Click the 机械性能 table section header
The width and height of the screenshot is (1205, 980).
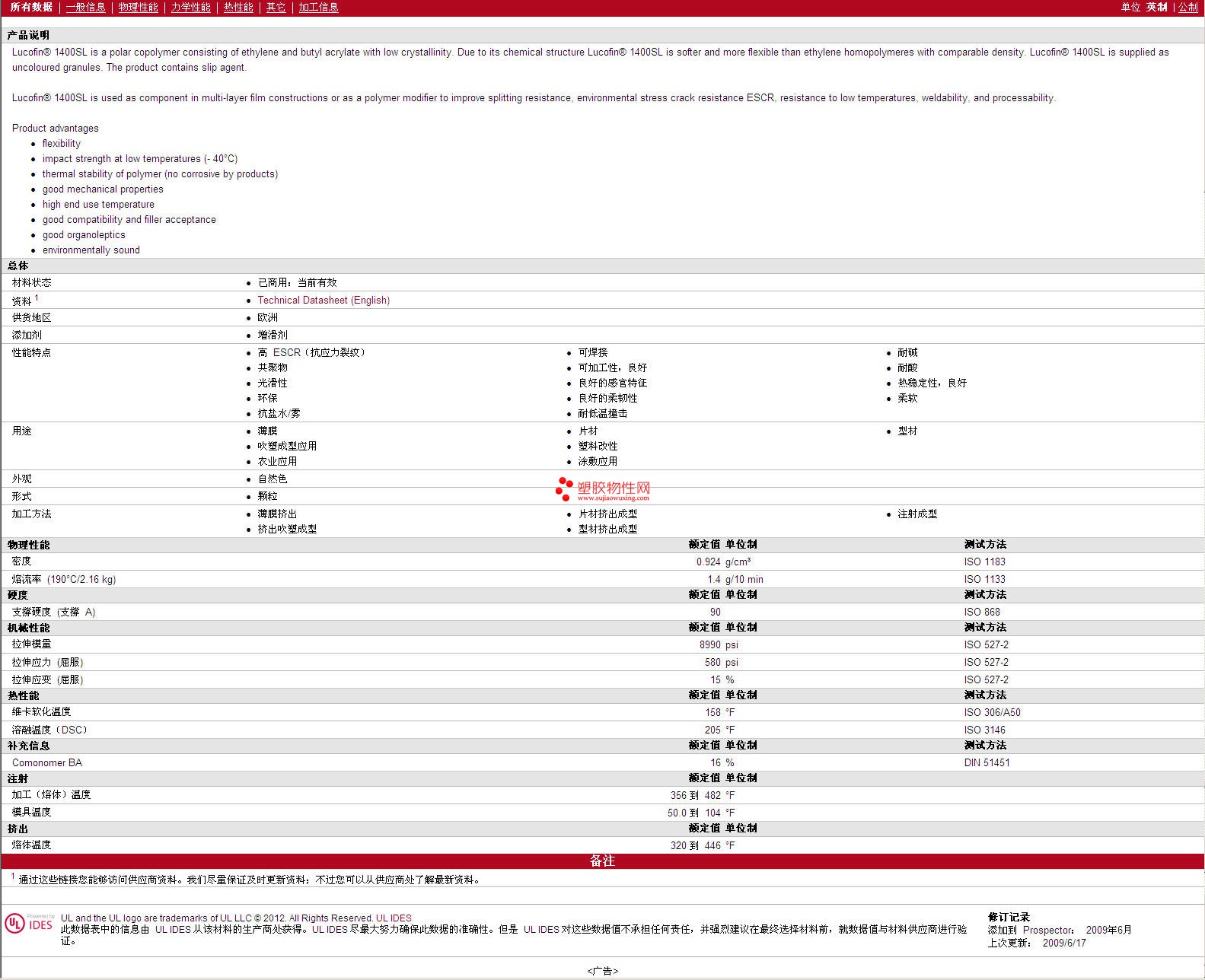(28, 628)
